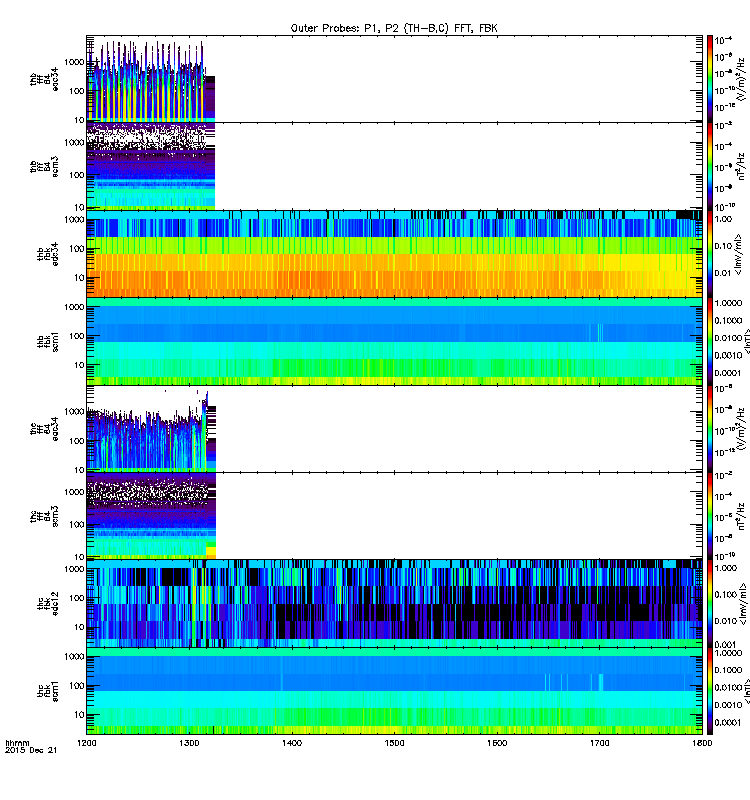Select the 1500 time axis label
Viewport: 750px width, 800px height.
[x=394, y=743]
